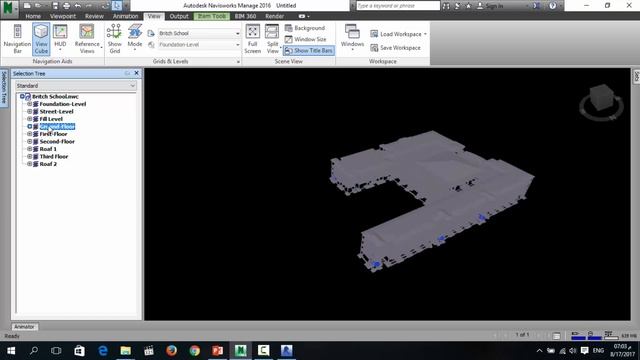The width and height of the screenshot is (640, 360).
Task: Open the Split View options
Action: [x=272, y=39]
